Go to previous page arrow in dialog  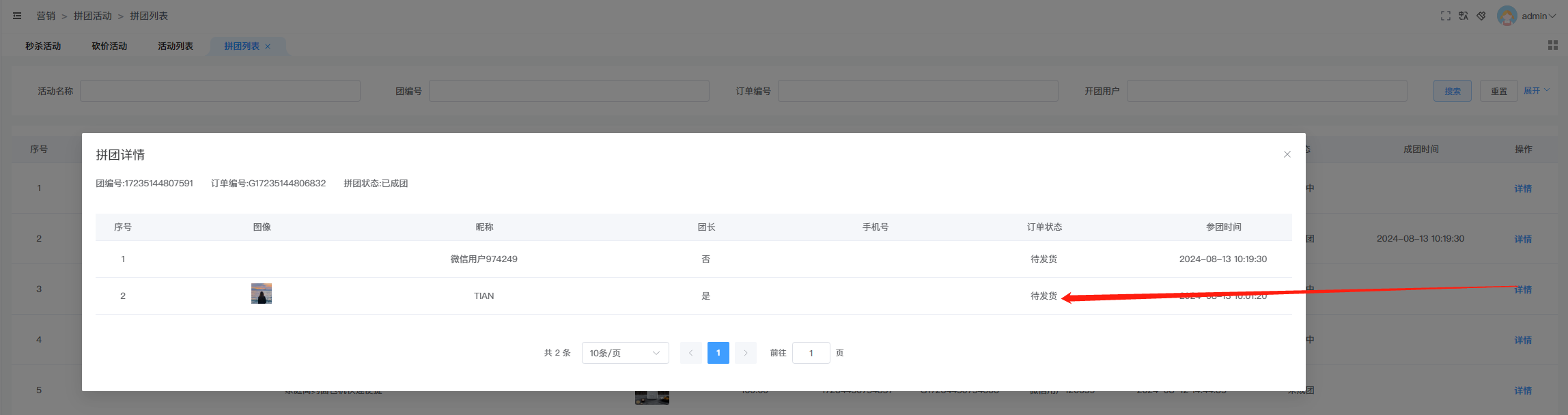tap(691, 353)
